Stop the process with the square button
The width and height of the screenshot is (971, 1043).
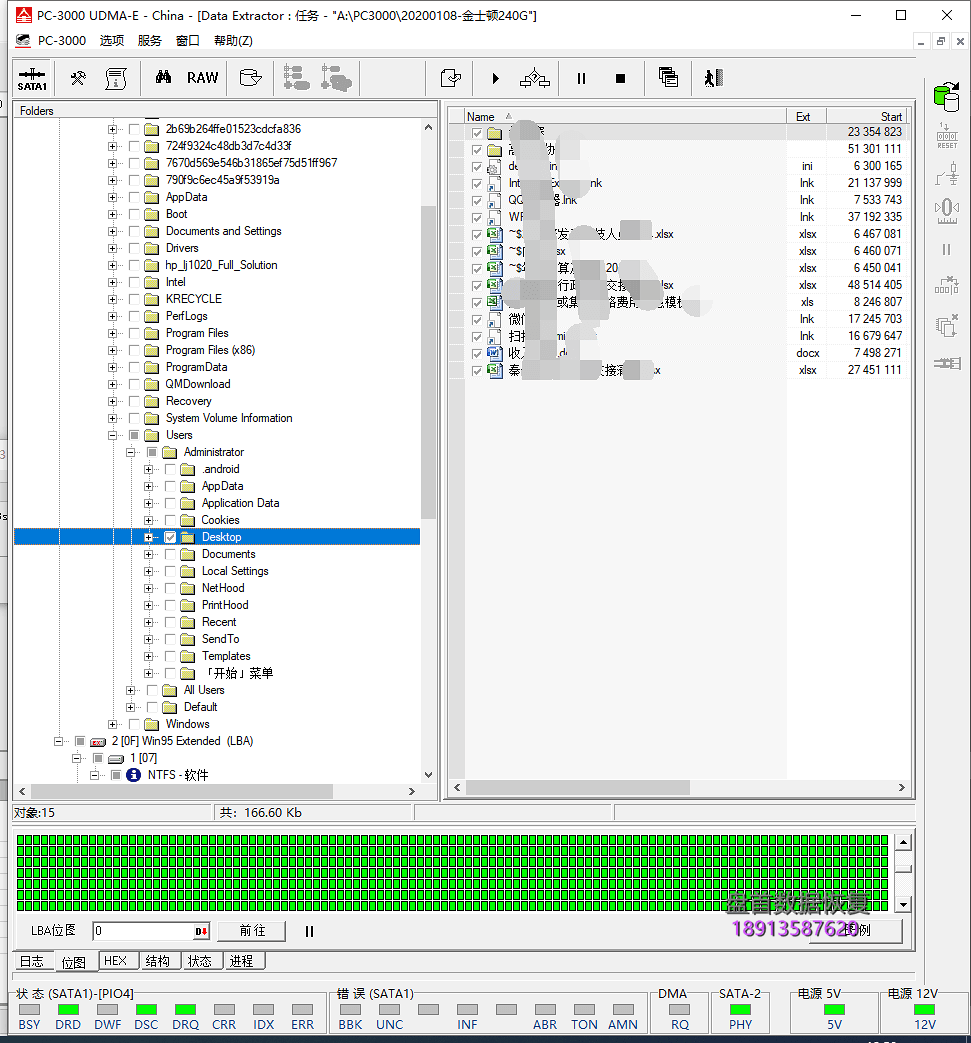[621, 78]
